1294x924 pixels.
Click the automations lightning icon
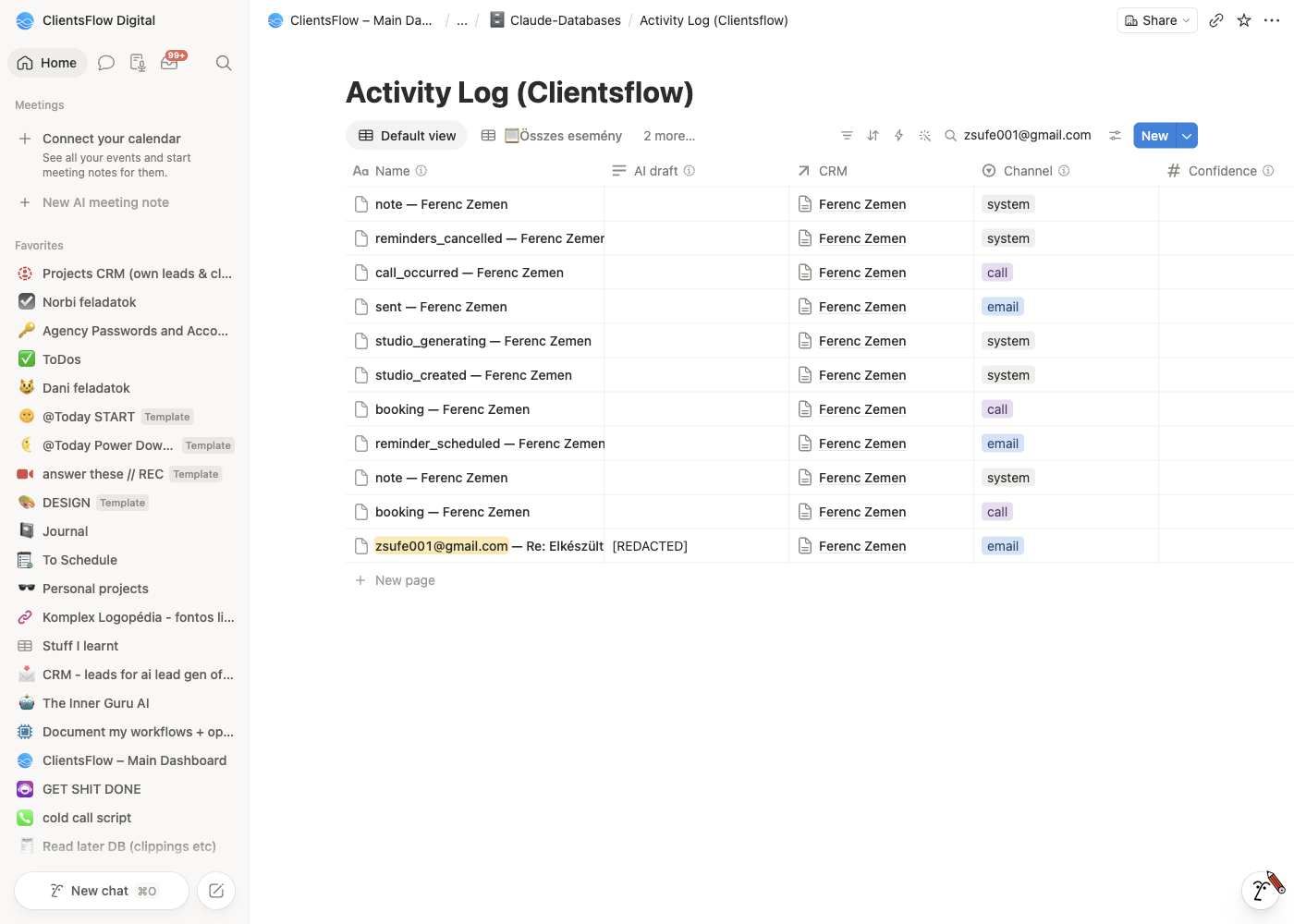pos(898,136)
